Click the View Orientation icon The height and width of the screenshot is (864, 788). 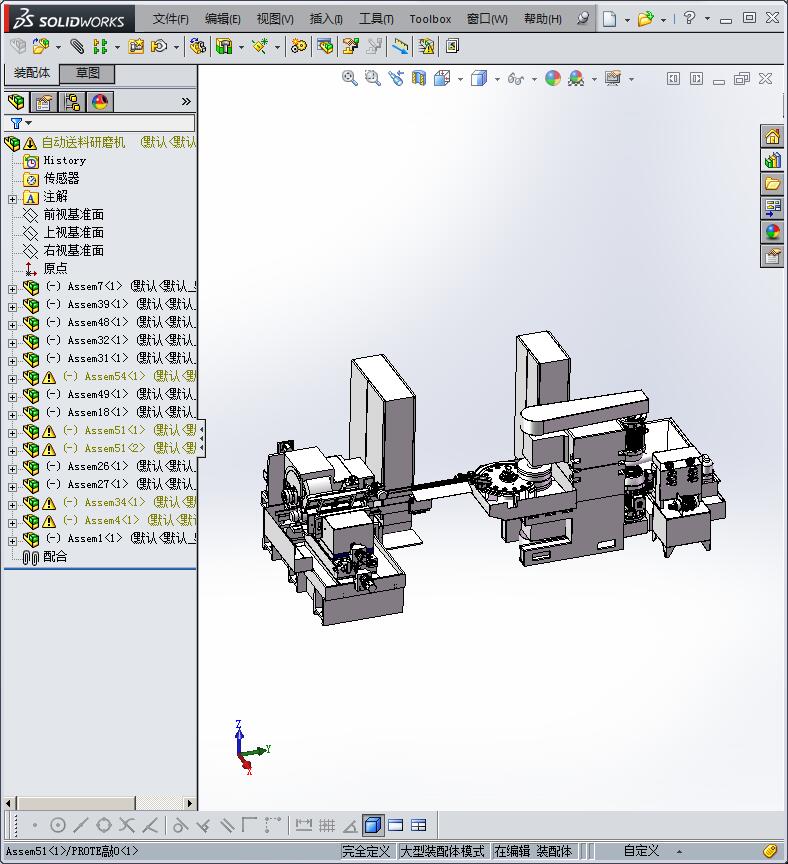pos(442,78)
